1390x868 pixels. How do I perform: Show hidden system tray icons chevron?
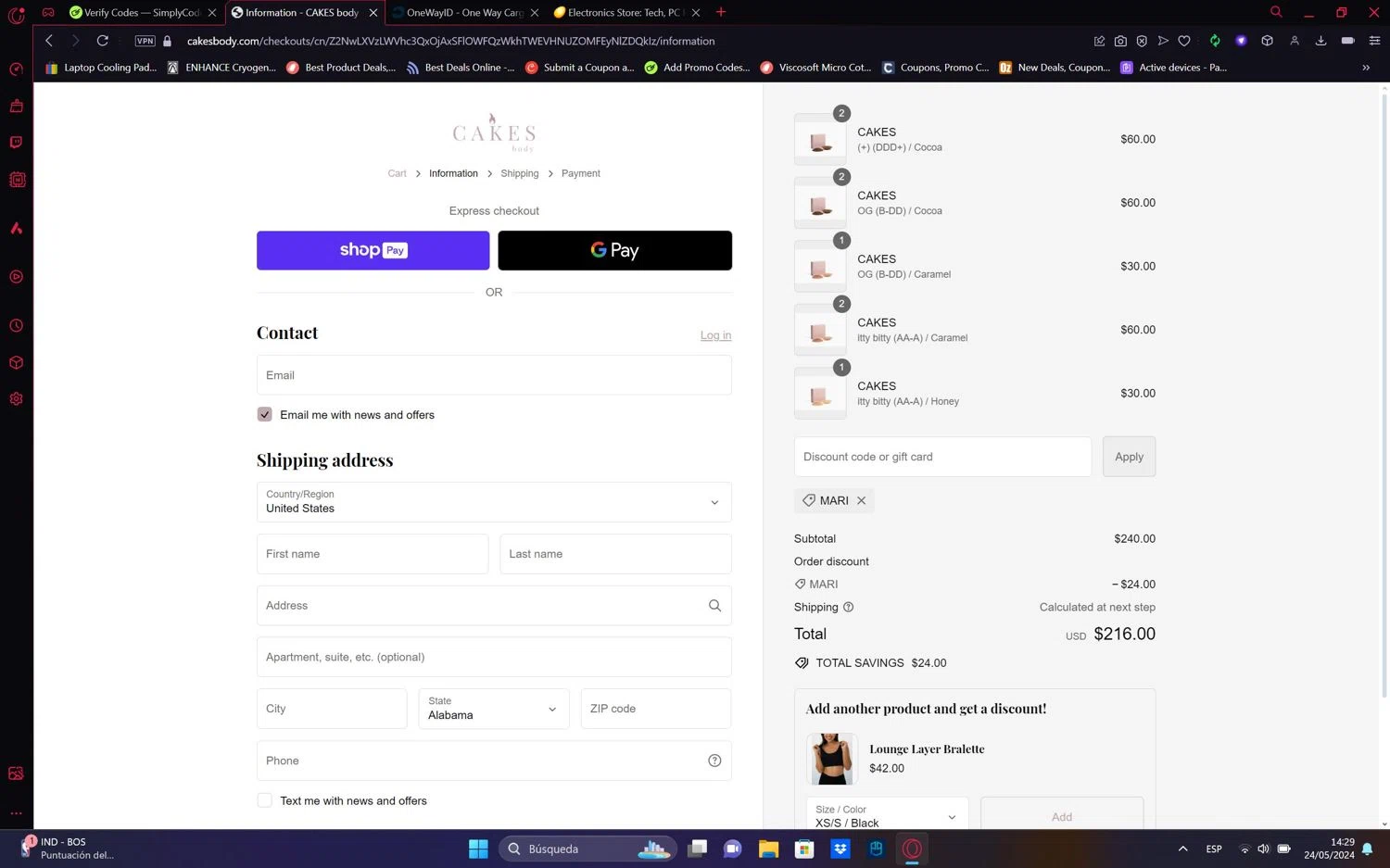[1182, 849]
